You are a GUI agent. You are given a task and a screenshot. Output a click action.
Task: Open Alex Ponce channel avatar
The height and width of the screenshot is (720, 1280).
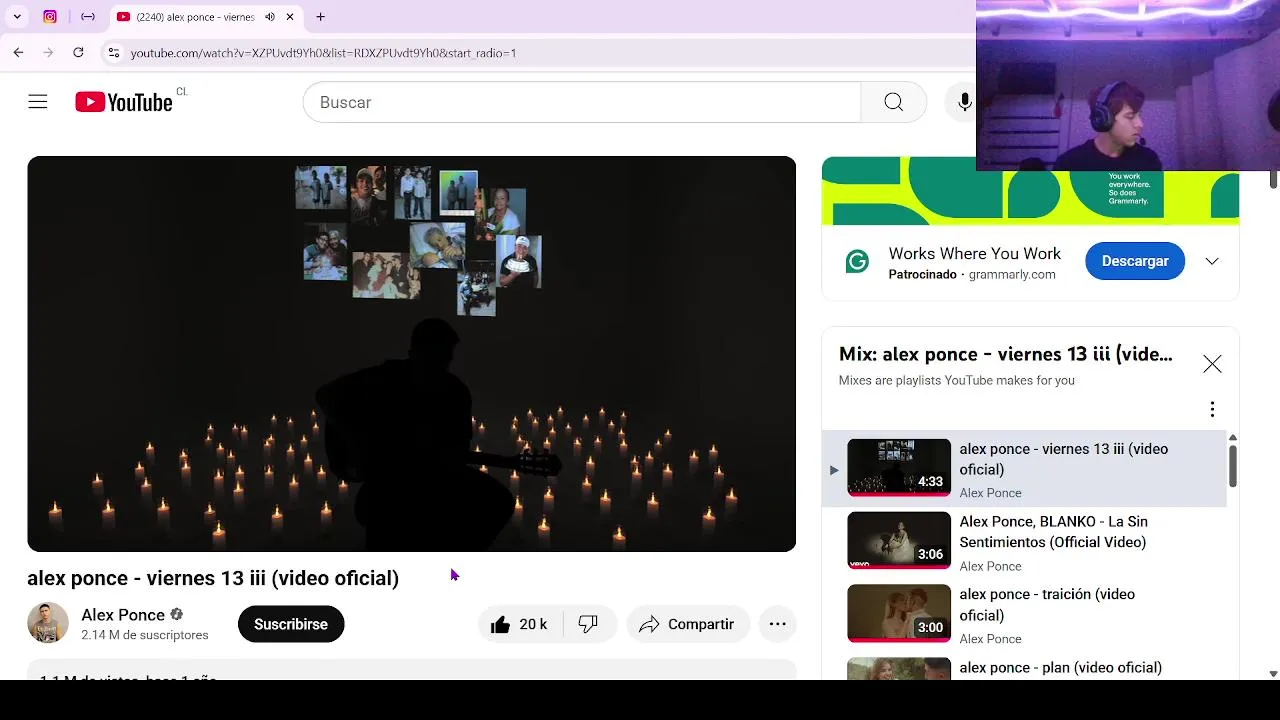coord(48,623)
